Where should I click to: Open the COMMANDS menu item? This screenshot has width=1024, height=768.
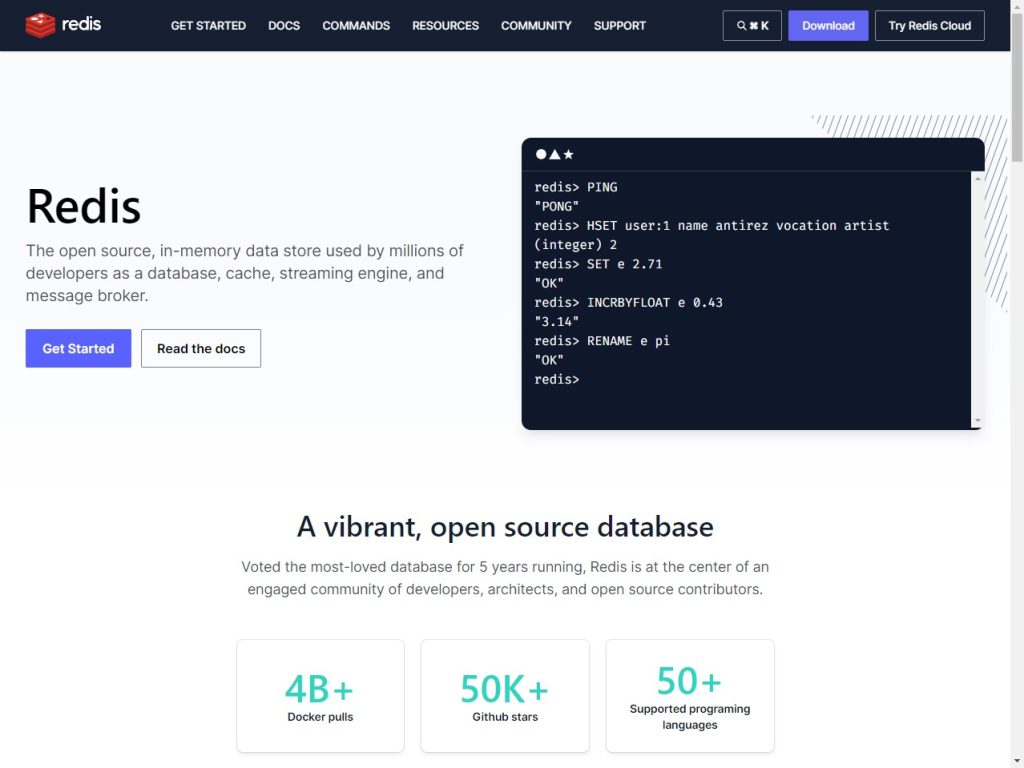356,25
